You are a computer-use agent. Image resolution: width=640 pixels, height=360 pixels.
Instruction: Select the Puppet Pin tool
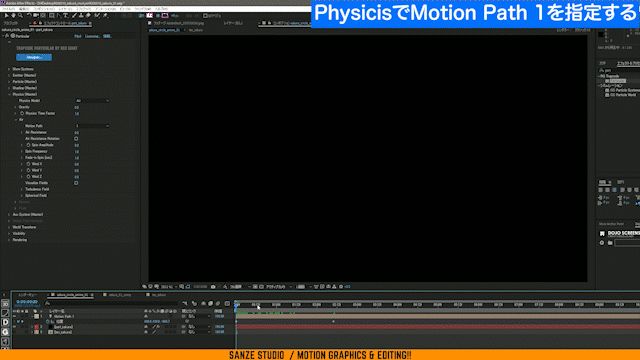coord(105,16)
